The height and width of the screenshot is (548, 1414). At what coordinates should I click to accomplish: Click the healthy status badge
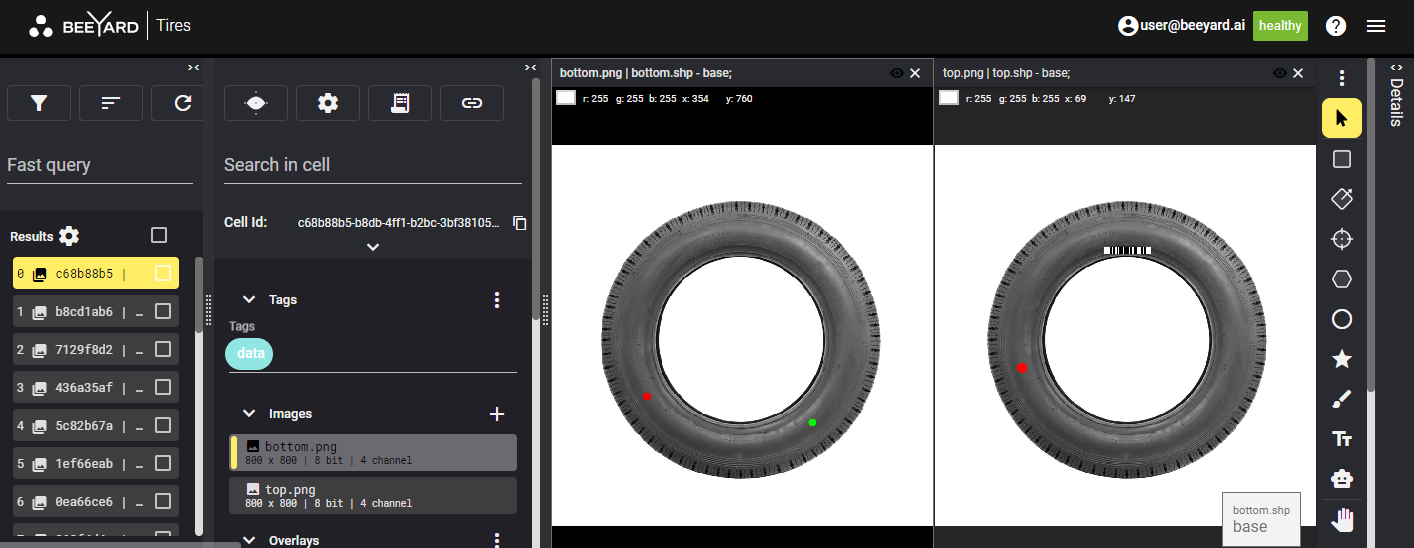coord(1280,26)
